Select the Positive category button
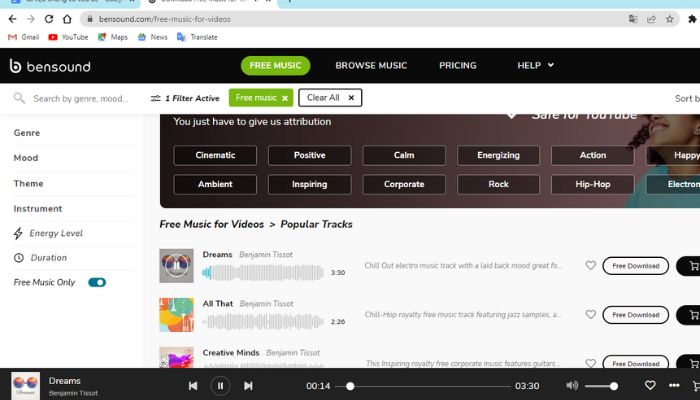 click(x=309, y=155)
